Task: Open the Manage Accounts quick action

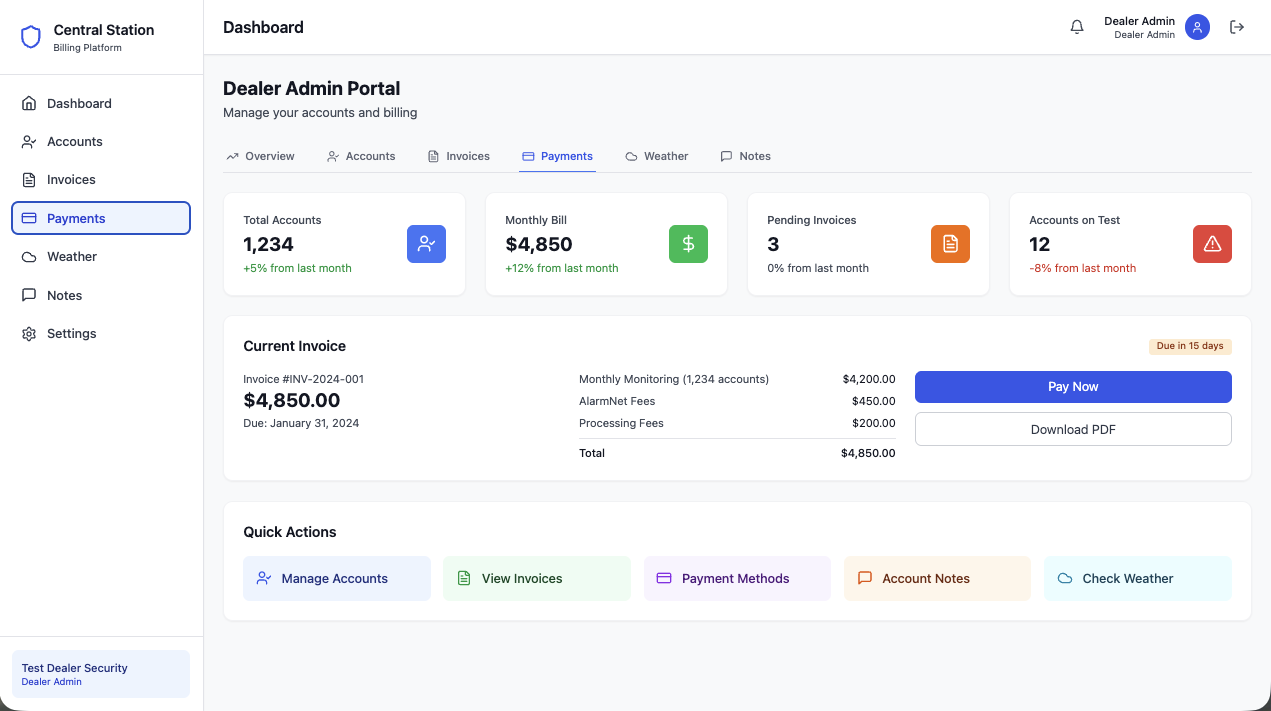Action: coord(337,578)
